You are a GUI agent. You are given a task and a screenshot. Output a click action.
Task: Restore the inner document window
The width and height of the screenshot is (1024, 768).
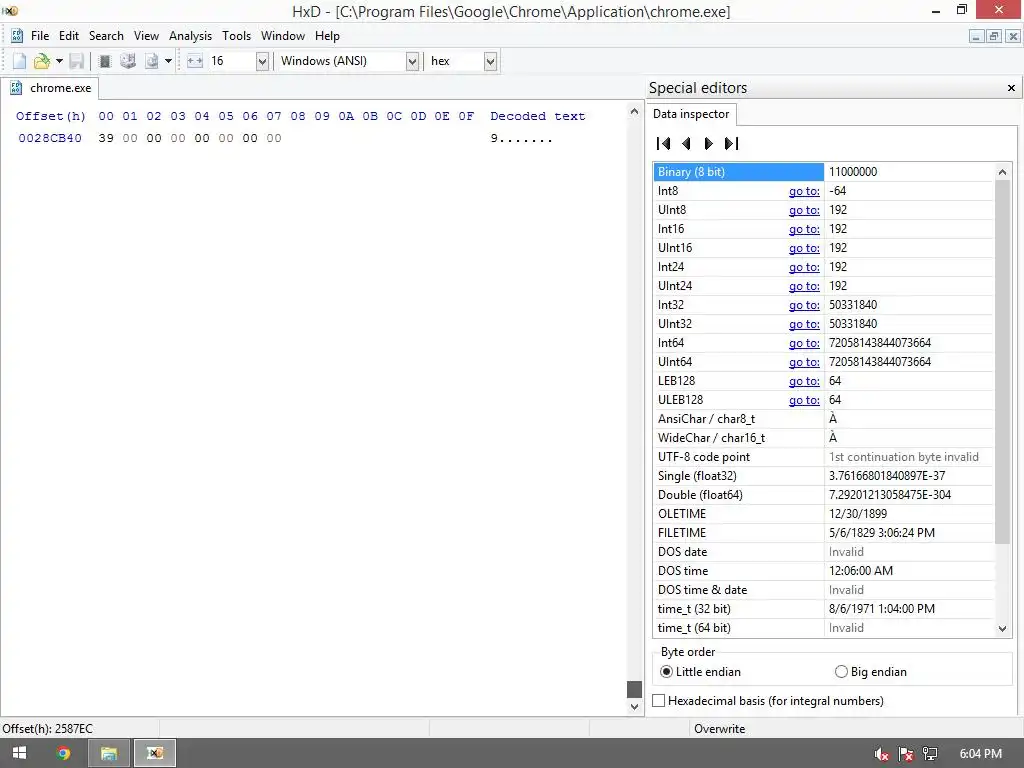pyautogui.click(x=993, y=37)
